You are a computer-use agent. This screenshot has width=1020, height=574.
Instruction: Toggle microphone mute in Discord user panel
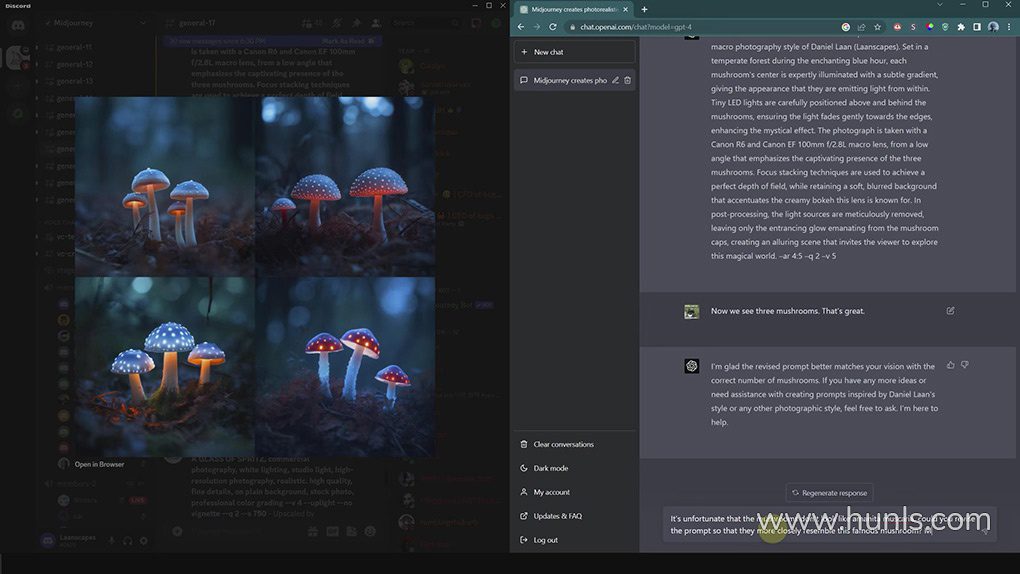coord(112,541)
